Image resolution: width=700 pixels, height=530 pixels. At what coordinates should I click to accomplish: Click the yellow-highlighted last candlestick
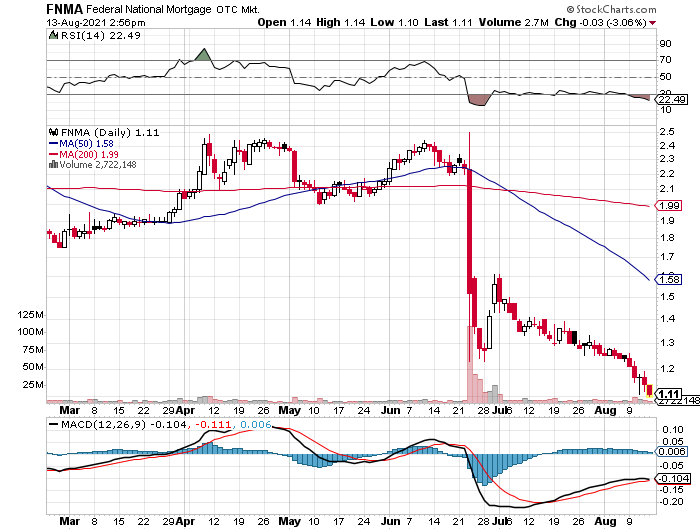(x=649, y=391)
